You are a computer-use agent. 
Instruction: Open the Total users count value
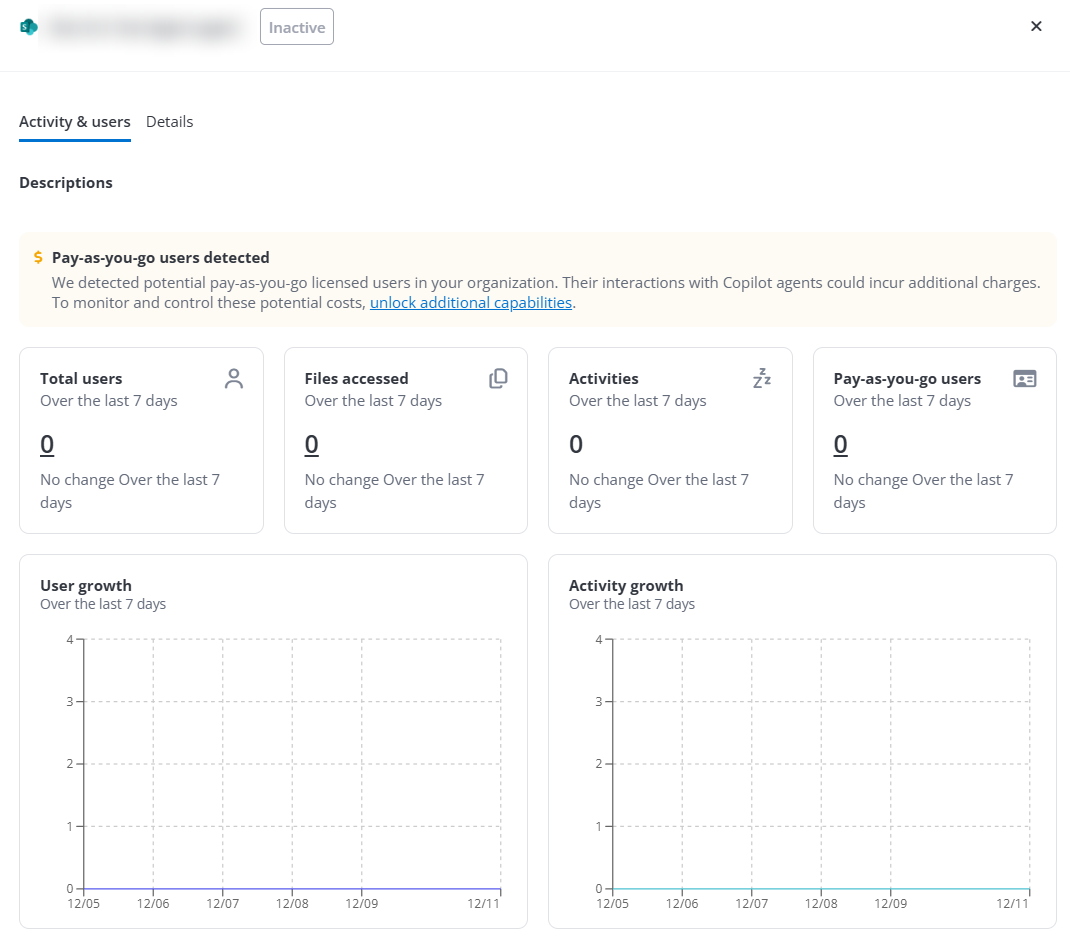47,444
